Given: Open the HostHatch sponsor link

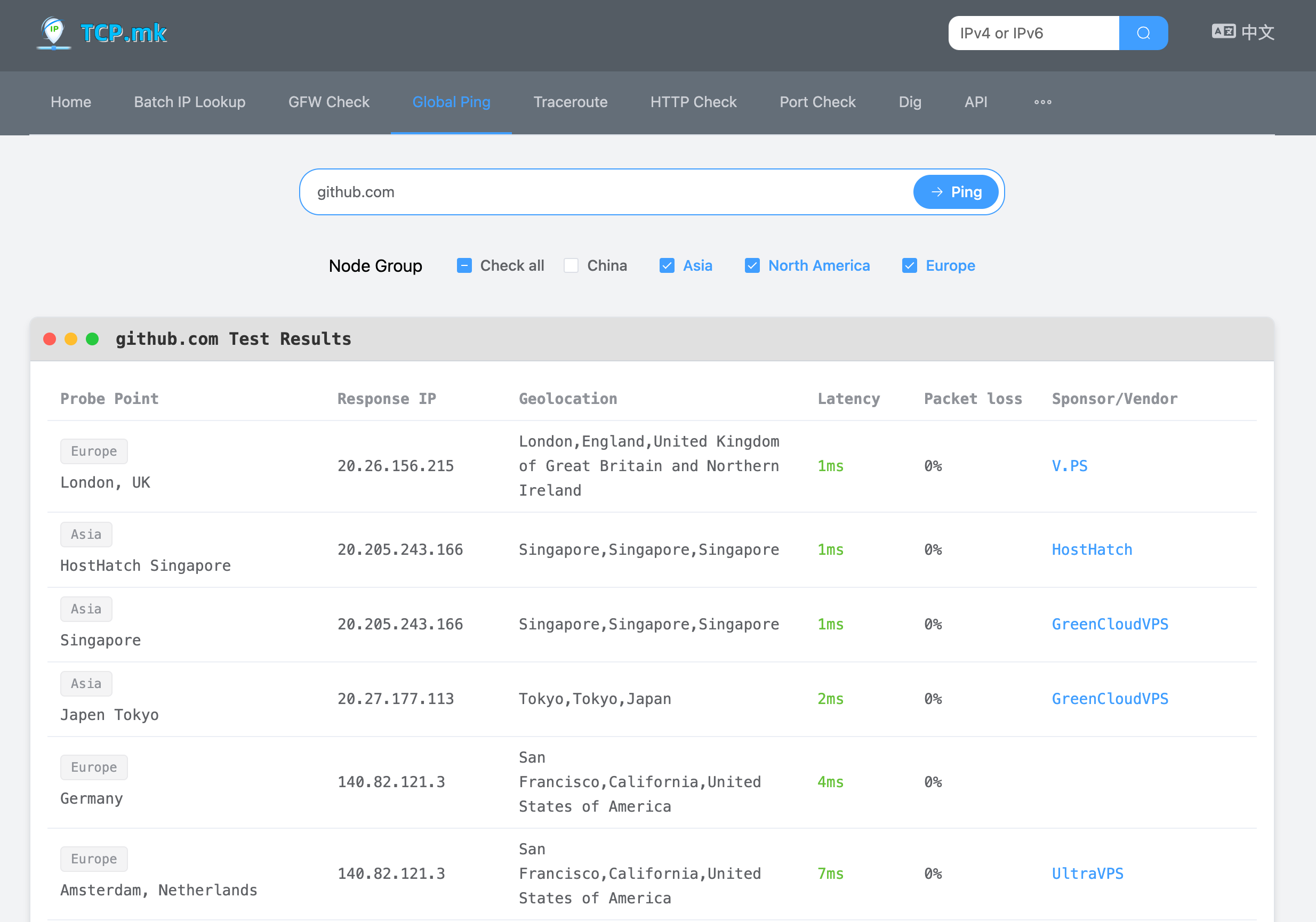Looking at the screenshot, I should click(x=1092, y=549).
